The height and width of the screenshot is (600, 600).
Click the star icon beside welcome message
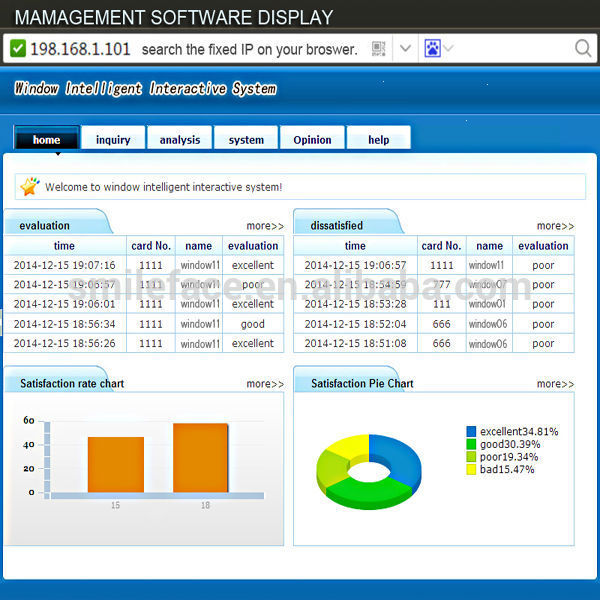point(30,186)
